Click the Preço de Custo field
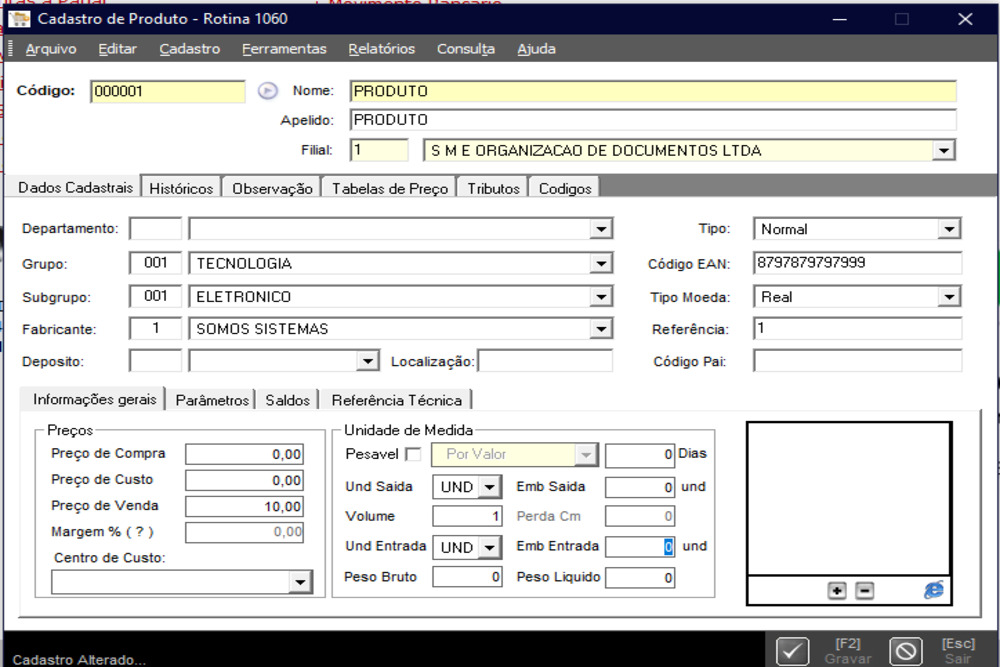 click(x=244, y=480)
